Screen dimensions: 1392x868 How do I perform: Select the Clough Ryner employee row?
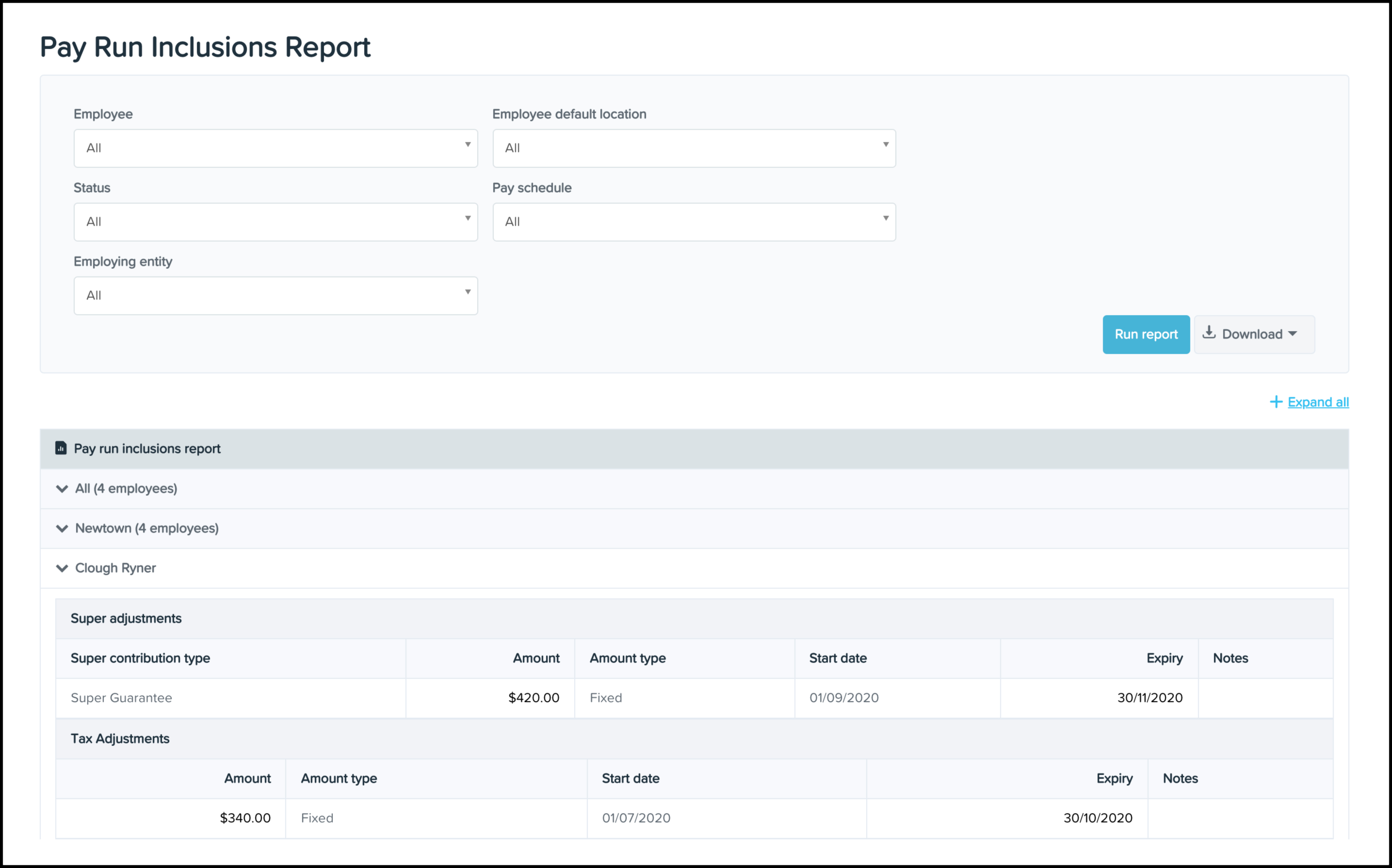(x=116, y=568)
